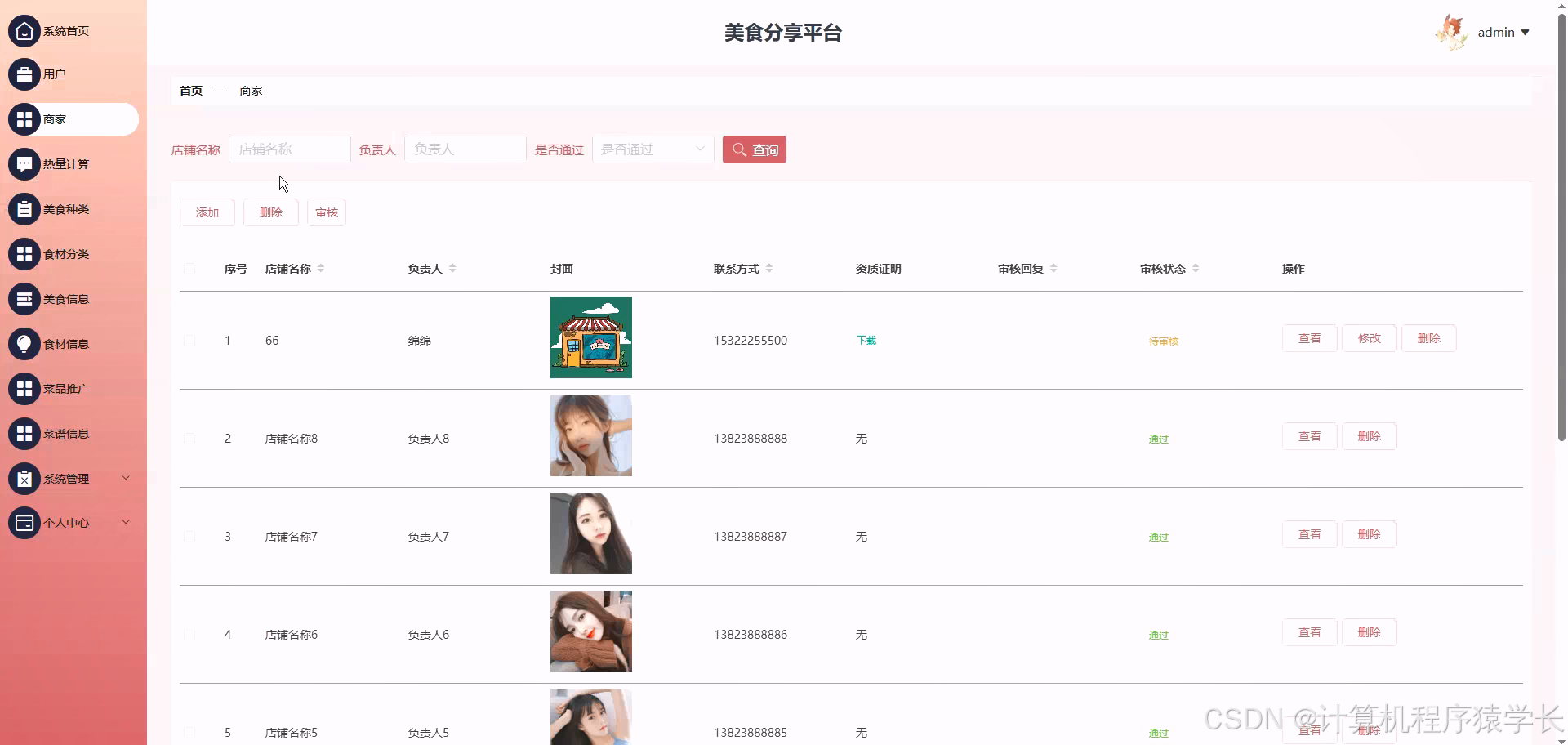Click the admin avatar image

(x=1452, y=33)
